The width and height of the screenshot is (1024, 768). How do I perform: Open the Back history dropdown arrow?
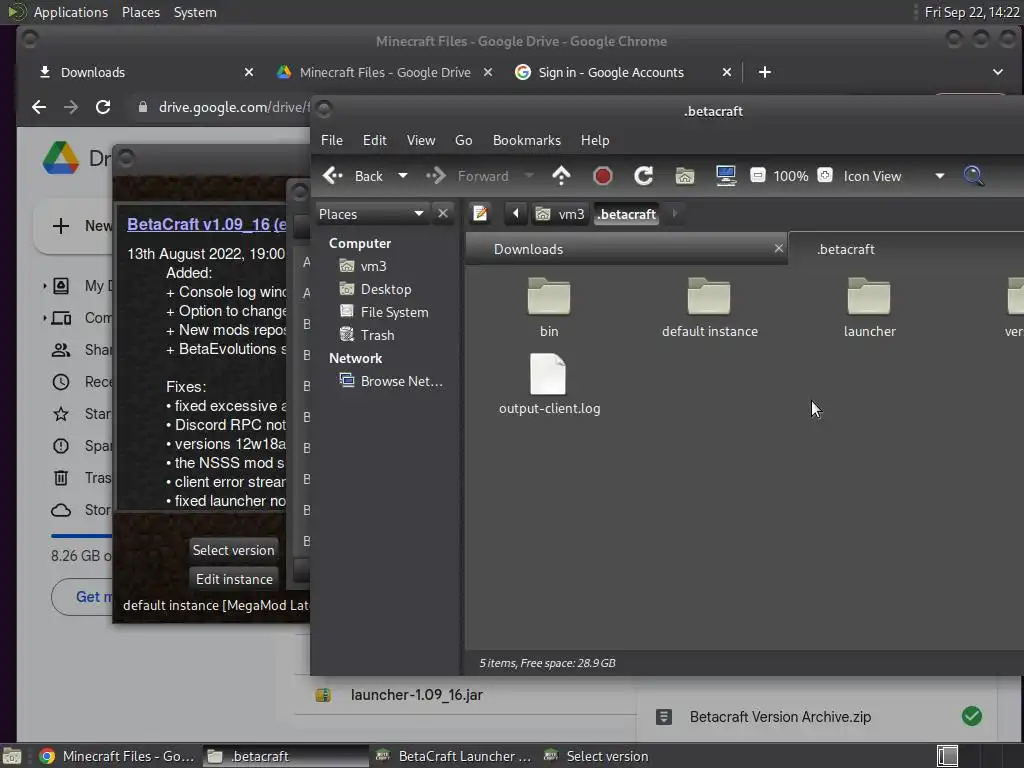pos(403,176)
